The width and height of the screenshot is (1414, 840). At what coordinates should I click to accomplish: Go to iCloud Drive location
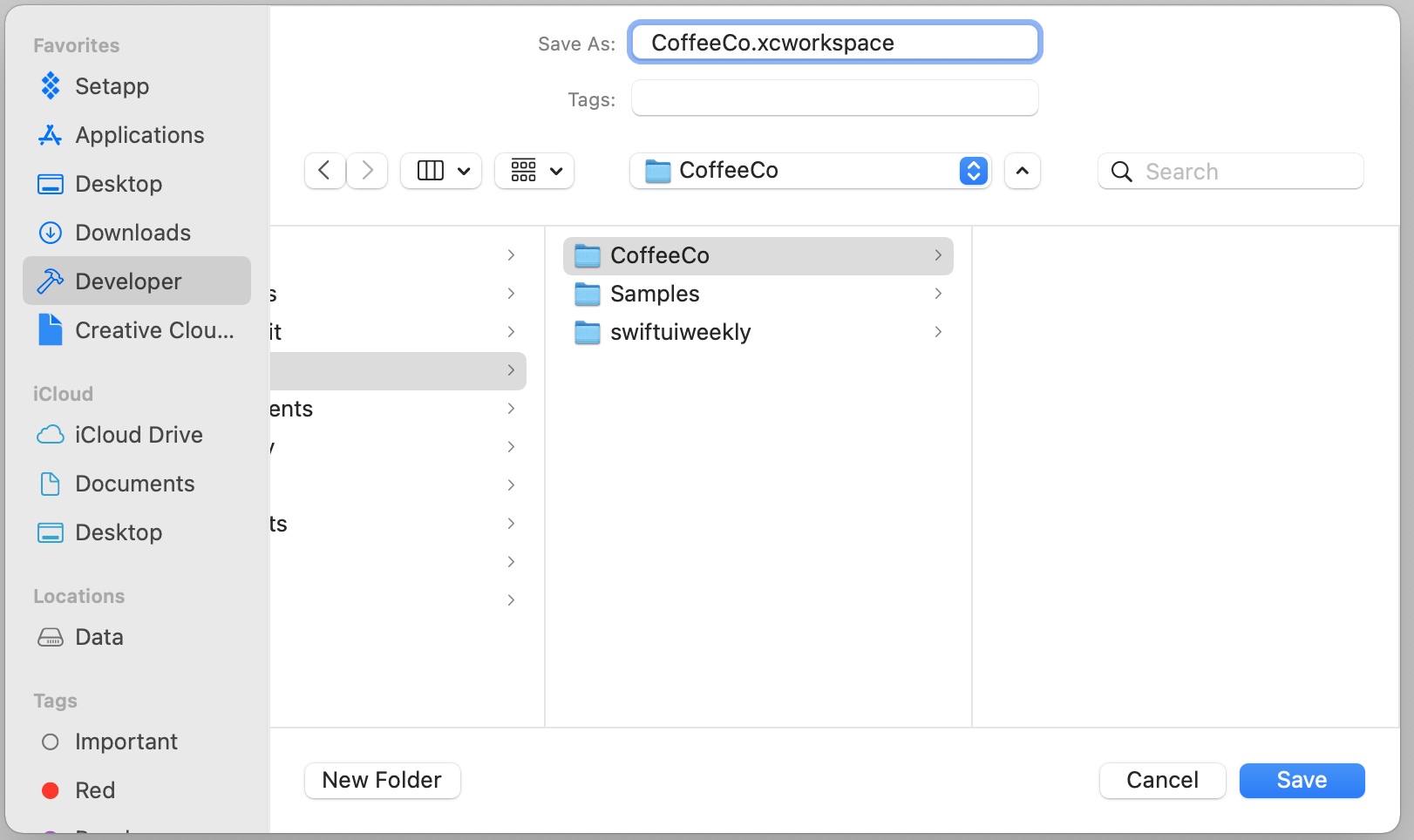point(138,435)
